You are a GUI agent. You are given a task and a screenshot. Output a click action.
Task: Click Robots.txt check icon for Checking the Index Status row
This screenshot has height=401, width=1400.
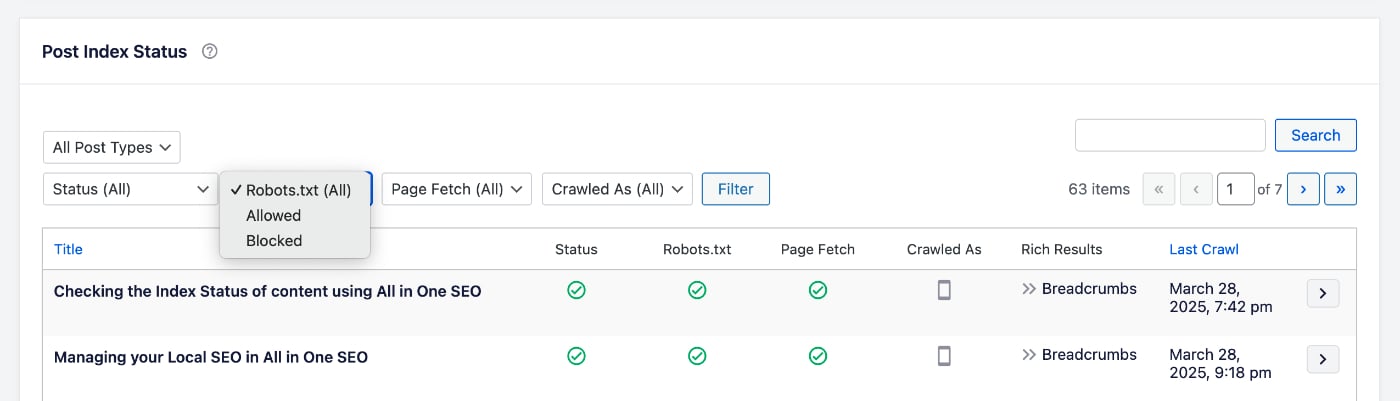click(x=697, y=290)
